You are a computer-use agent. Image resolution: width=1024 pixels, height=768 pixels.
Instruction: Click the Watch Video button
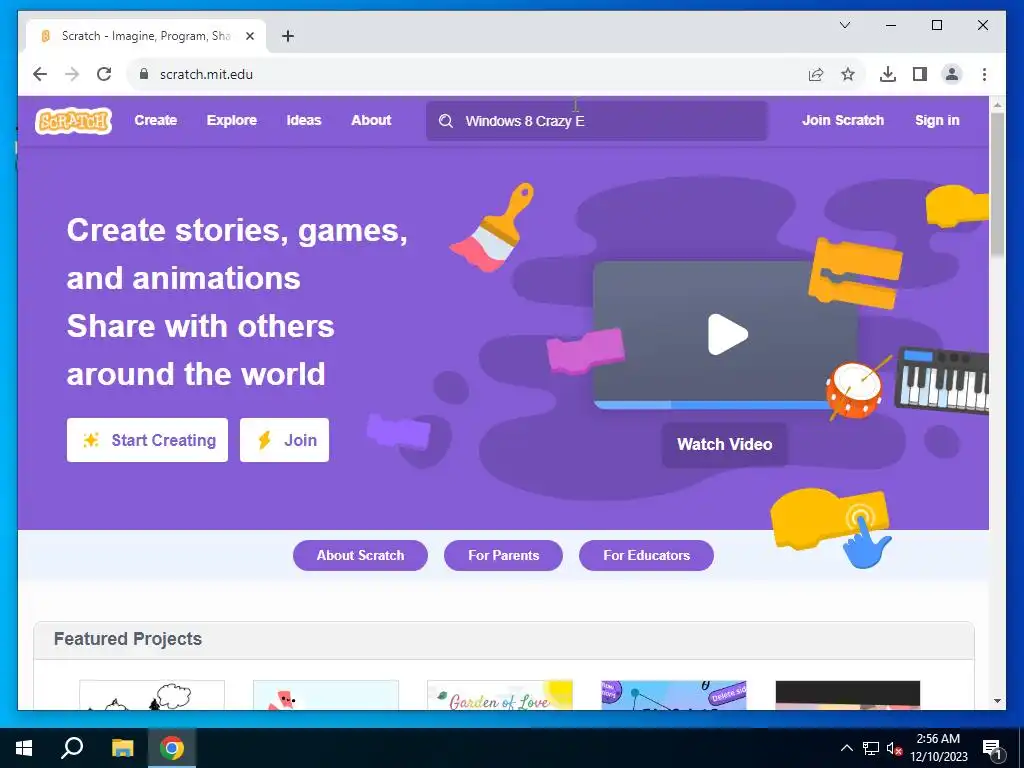(x=724, y=445)
